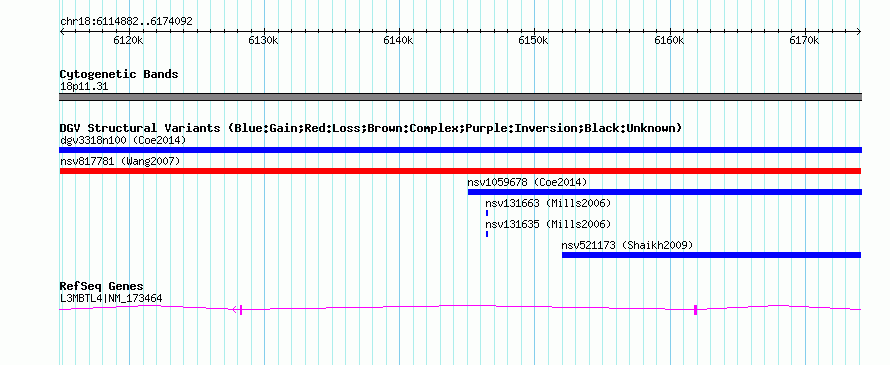Select the nsv1059678 blue variant bar
890x365 pixels.
(665, 192)
